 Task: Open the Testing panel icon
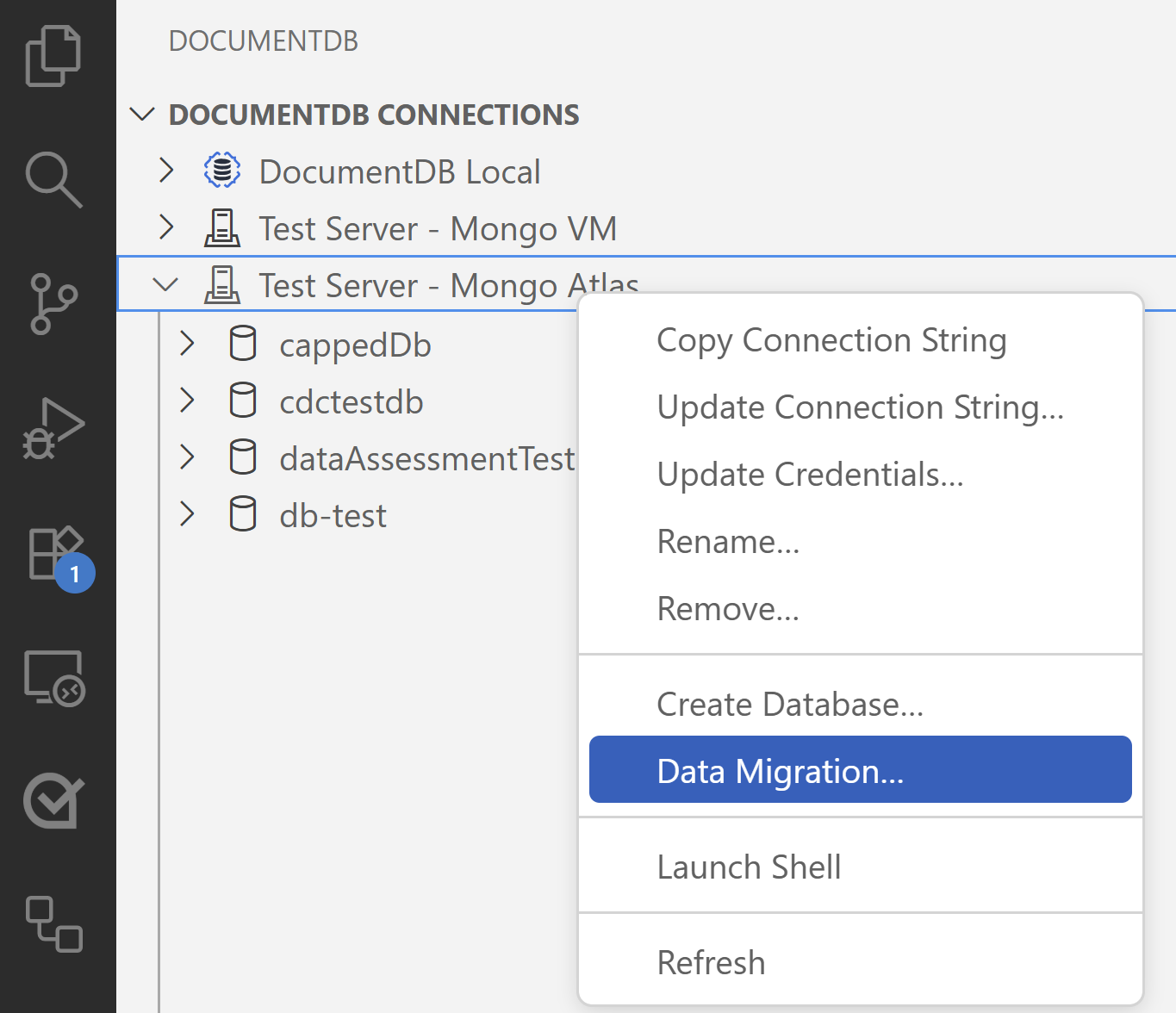pyautogui.click(x=54, y=801)
